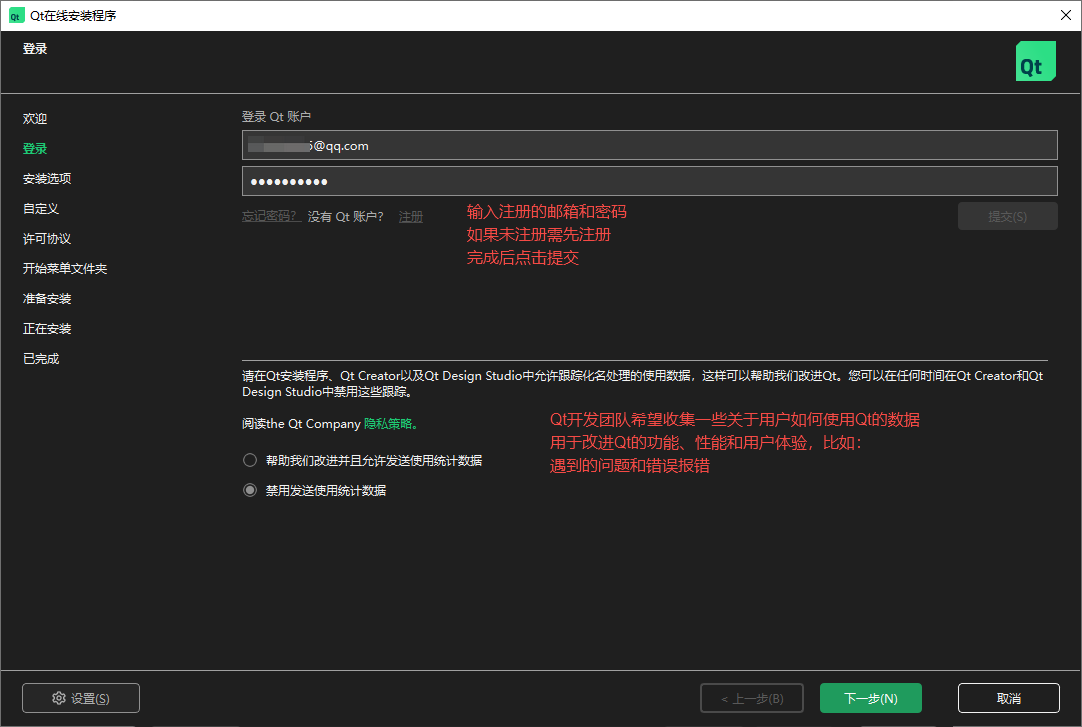Click the Qt logo in header
Viewport: 1082px width, 727px height.
1035,61
